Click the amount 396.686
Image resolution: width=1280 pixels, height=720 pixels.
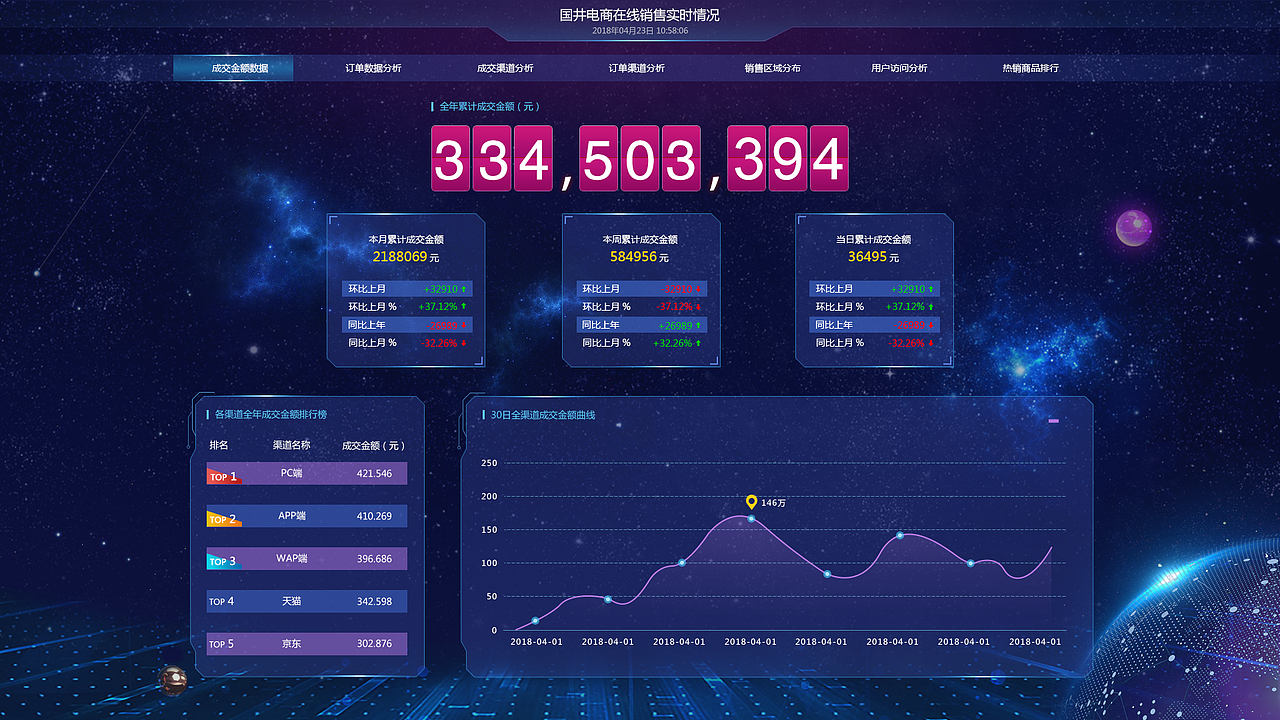click(x=374, y=559)
